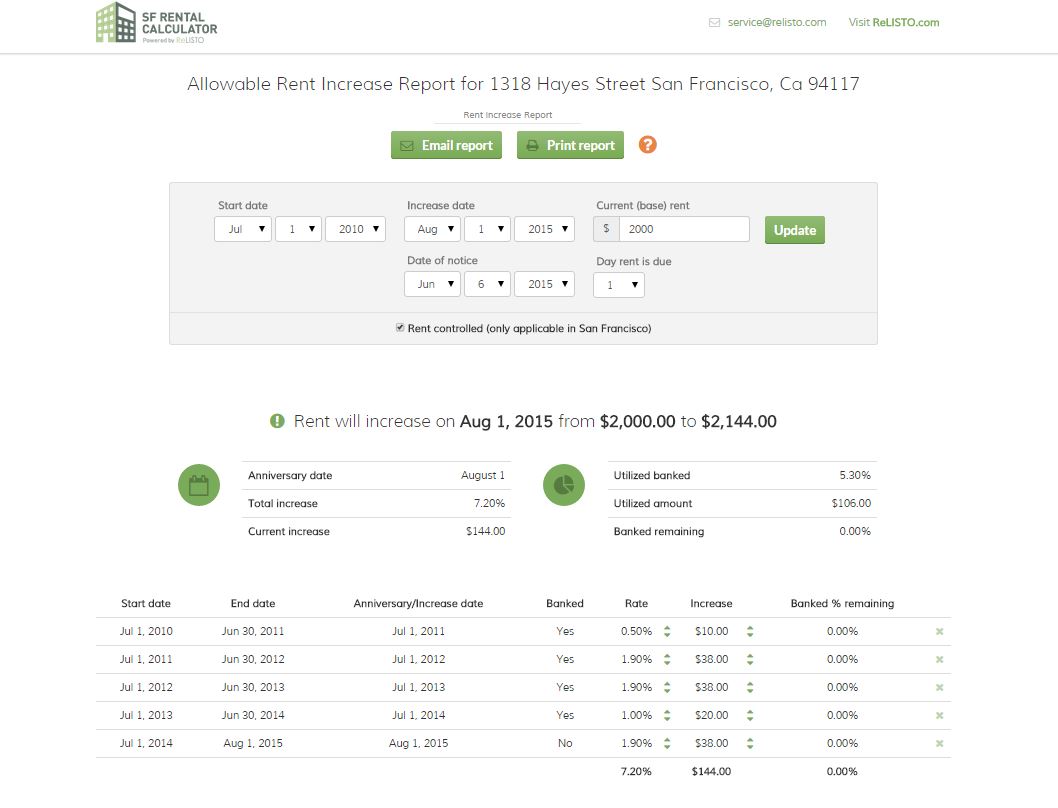Toggle the Rent controlled checkbox
The image size is (1058, 808).
400,328
